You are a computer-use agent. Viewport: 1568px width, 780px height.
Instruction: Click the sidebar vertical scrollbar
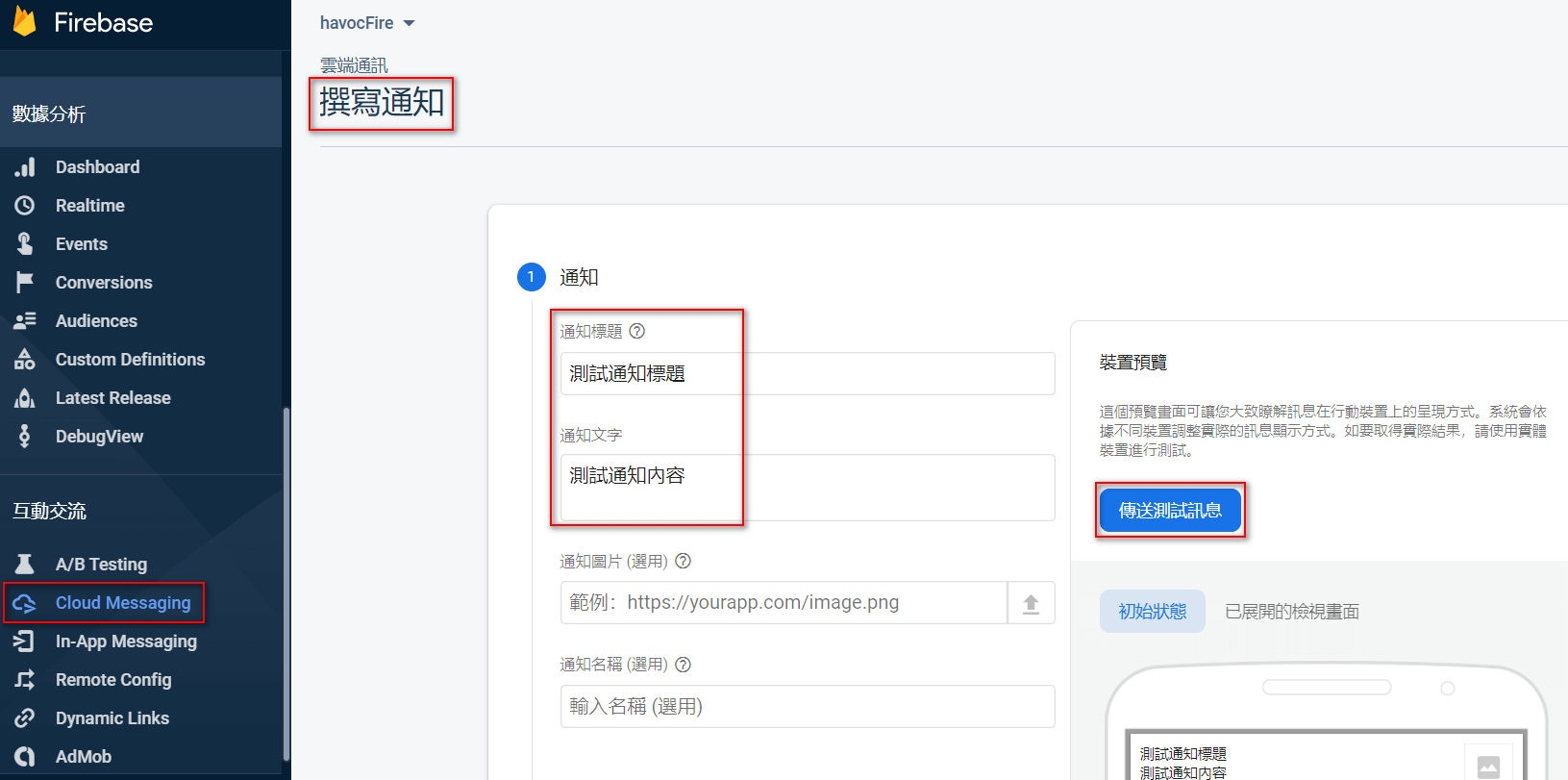point(286,584)
